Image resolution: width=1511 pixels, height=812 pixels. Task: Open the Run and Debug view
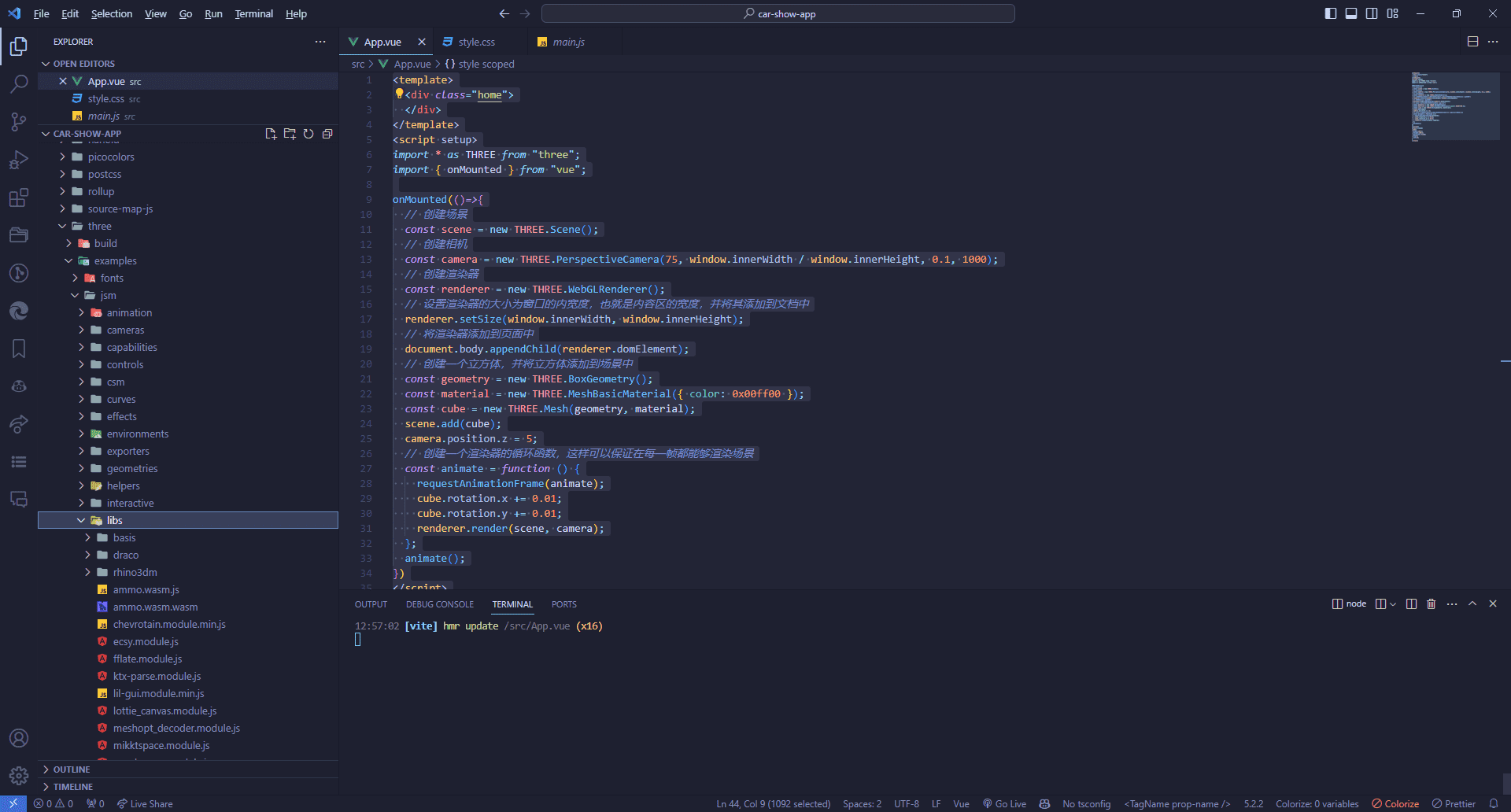pos(19,160)
